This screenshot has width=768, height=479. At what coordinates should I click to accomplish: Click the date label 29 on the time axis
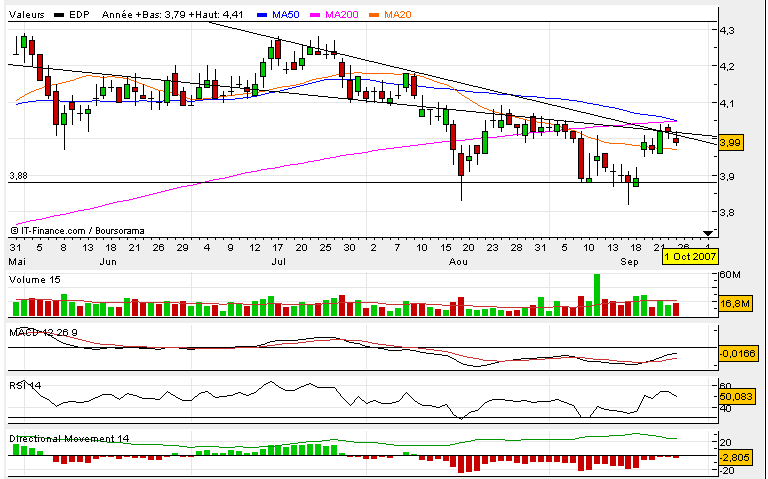(x=182, y=248)
